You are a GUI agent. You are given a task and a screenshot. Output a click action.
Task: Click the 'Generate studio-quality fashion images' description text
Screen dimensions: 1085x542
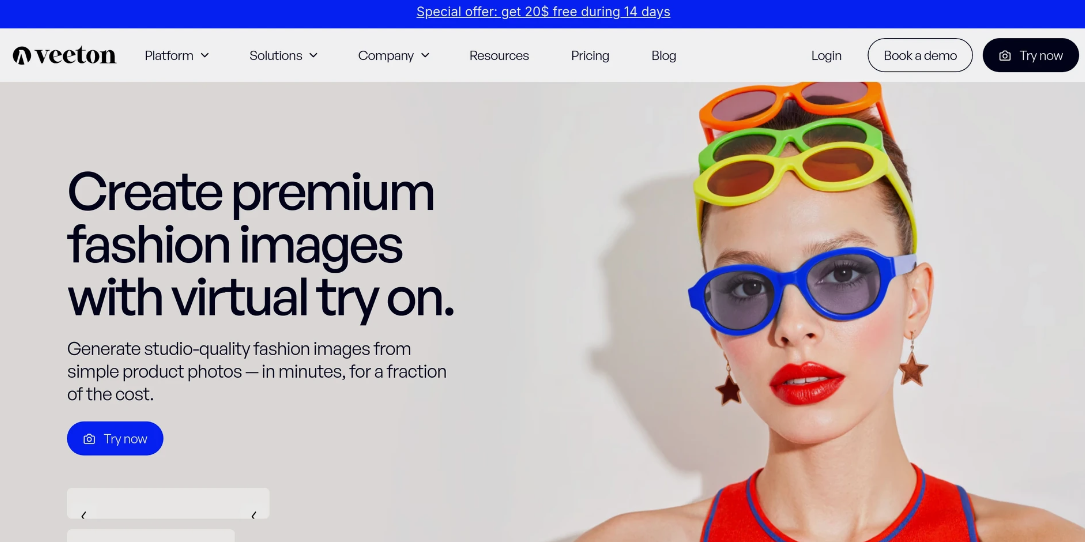click(256, 371)
